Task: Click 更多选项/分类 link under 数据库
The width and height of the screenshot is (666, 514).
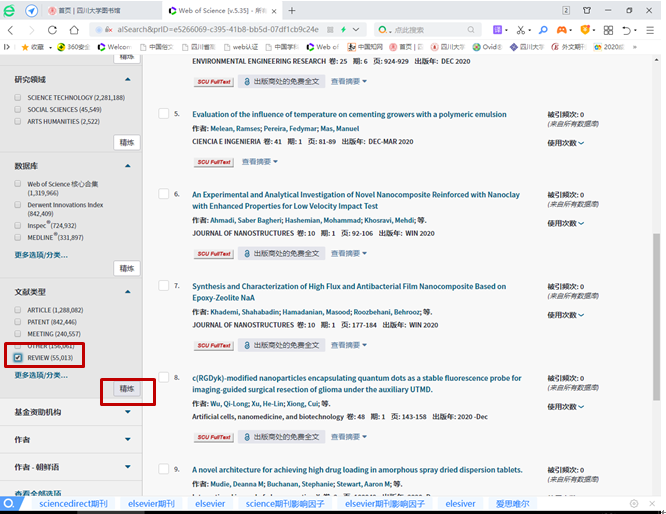Action: [41, 255]
